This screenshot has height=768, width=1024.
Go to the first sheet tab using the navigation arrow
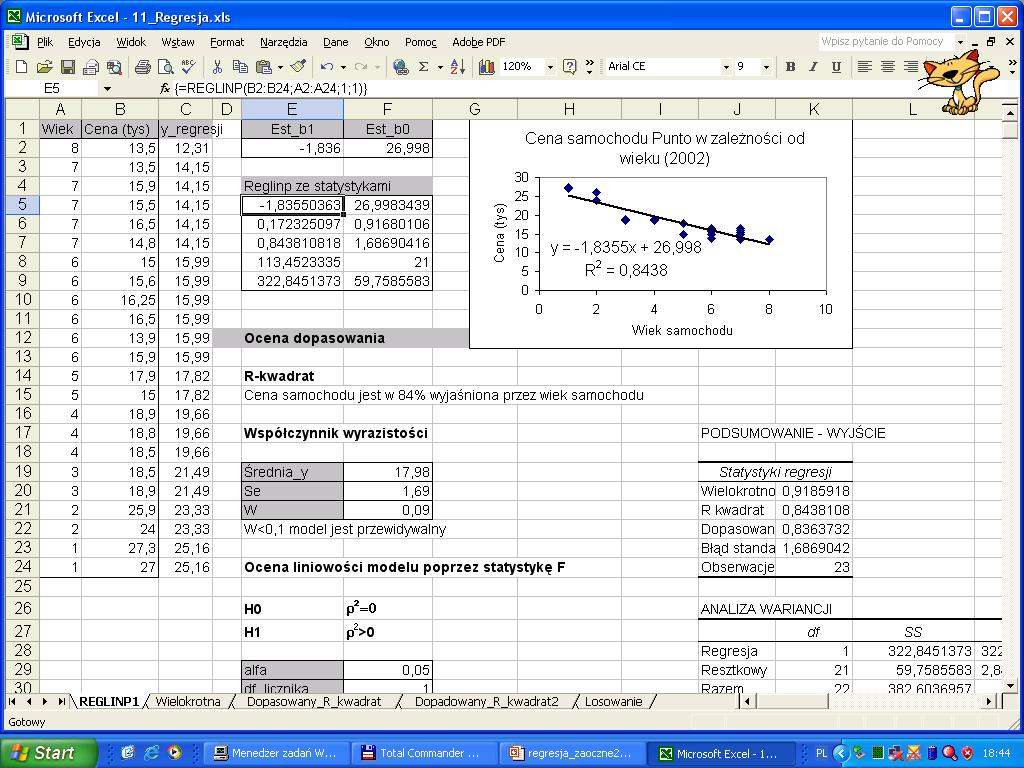(x=12, y=701)
